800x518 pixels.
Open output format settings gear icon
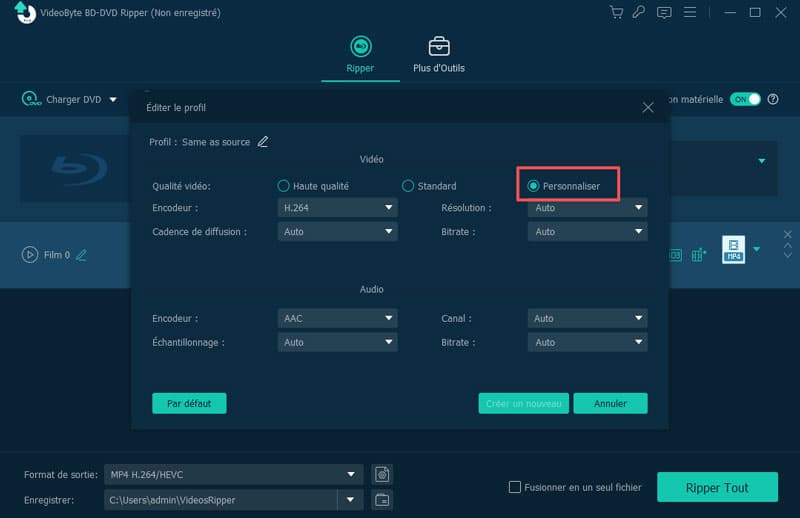[x=381, y=474]
